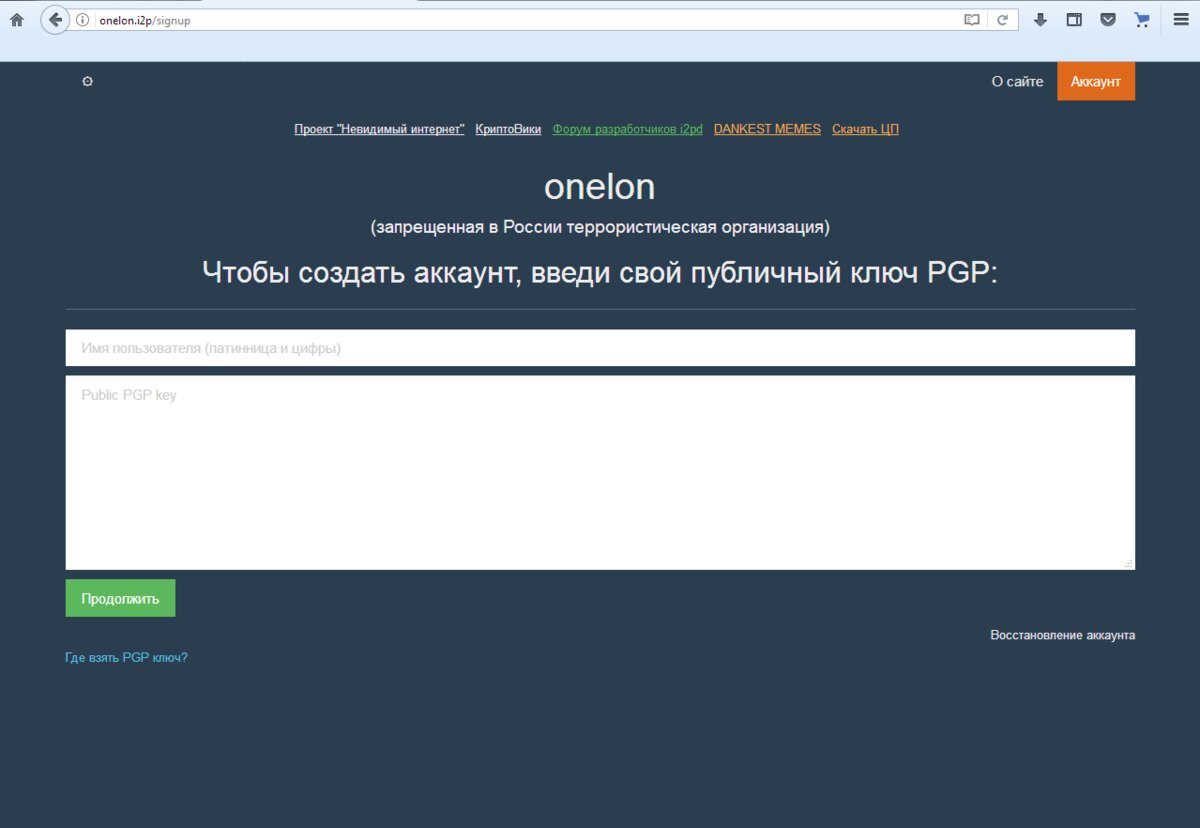
Task: Focus the Имя пользователя input field
Action: point(600,348)
